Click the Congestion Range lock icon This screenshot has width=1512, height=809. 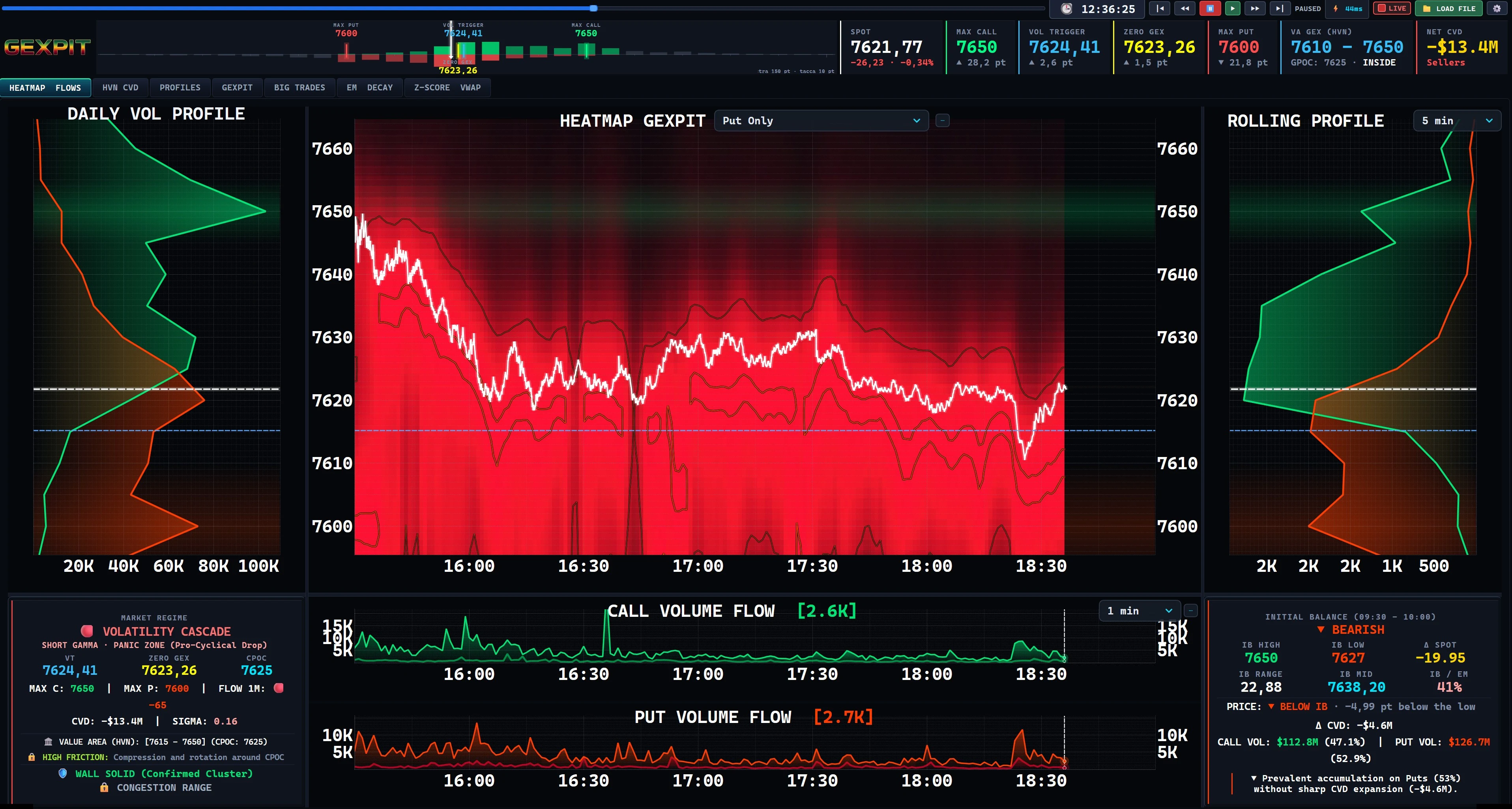click(x=104, y=787)
